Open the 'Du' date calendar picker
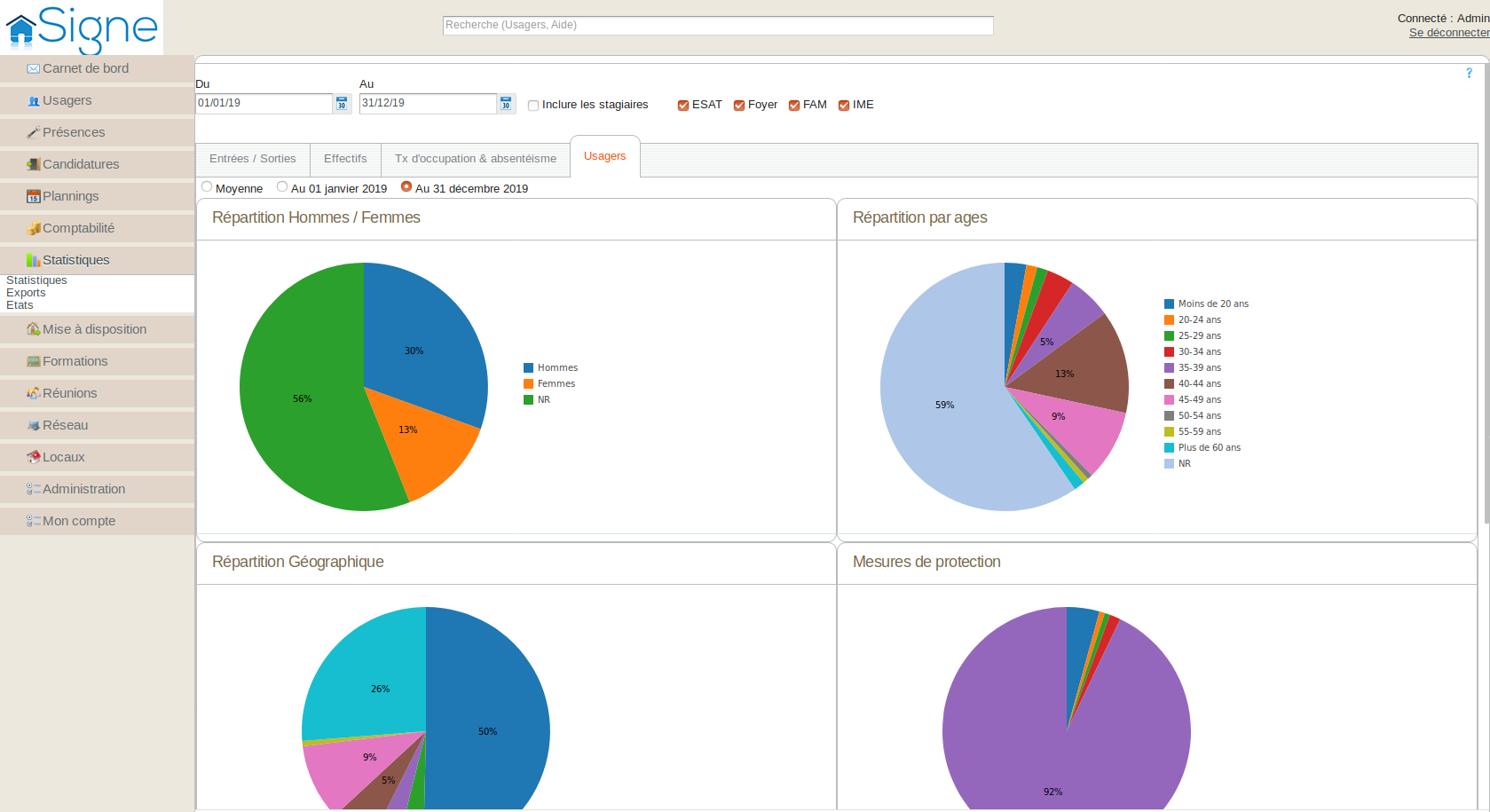Image resolution: width=1490 pixels, height=812 pixels. click(x=342, y=104)
